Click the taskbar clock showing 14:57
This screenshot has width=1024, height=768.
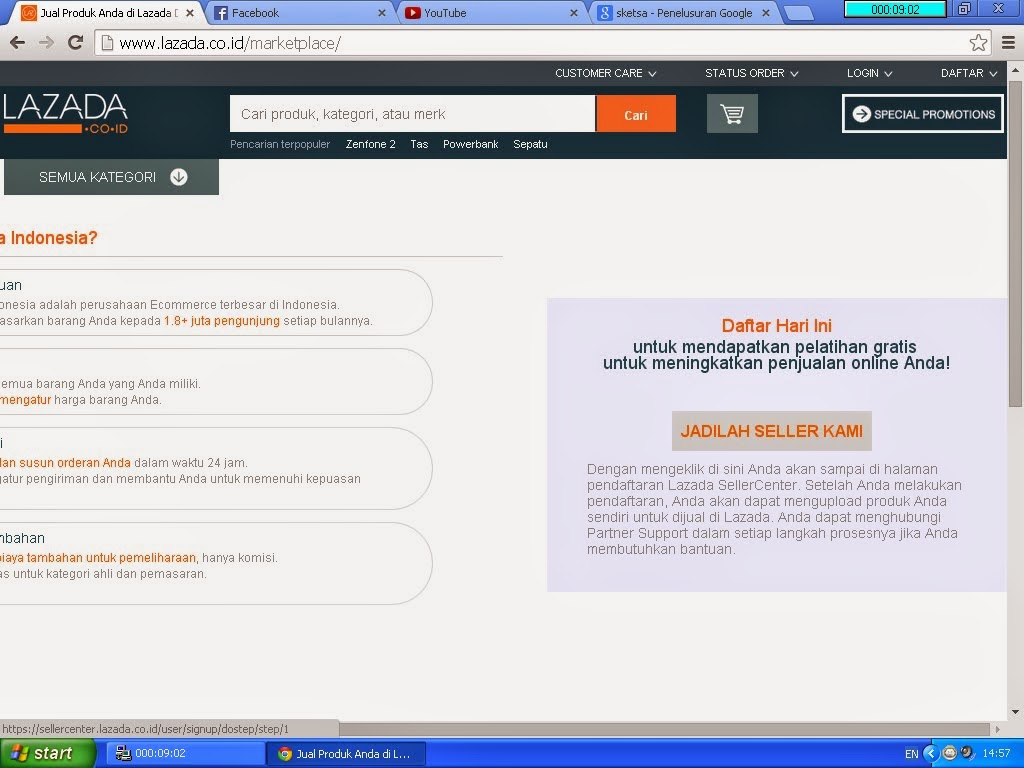point(997,754)
